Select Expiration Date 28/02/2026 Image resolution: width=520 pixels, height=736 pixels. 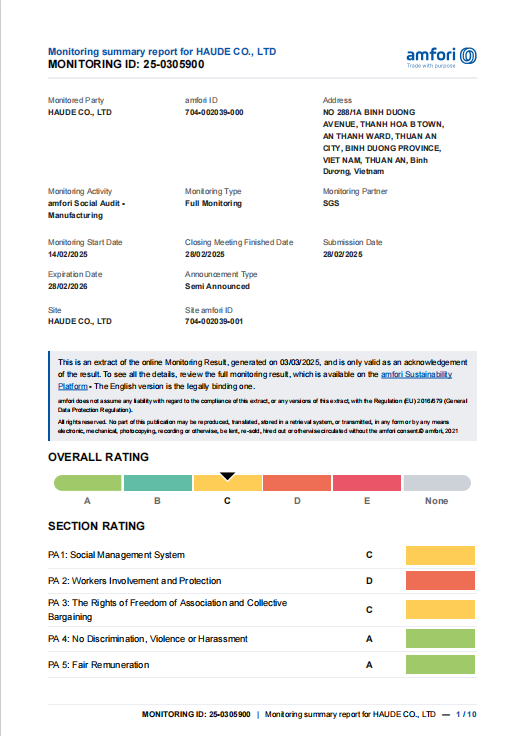68,286
